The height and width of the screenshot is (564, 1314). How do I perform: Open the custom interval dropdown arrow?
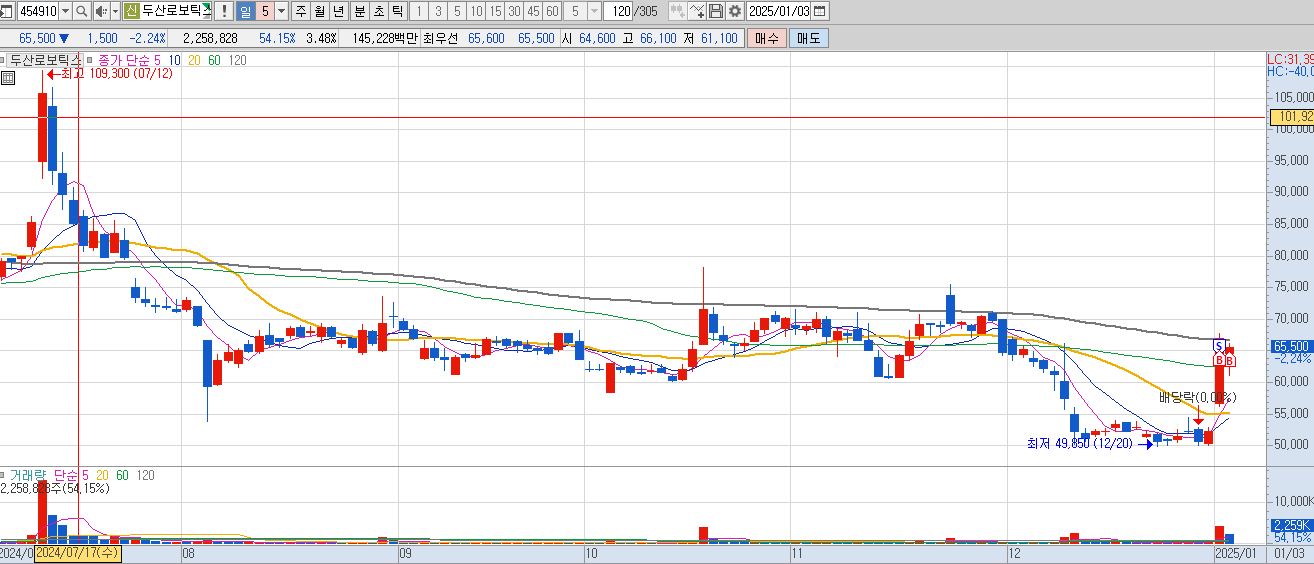pyautogui.click(x=594, y=12)
